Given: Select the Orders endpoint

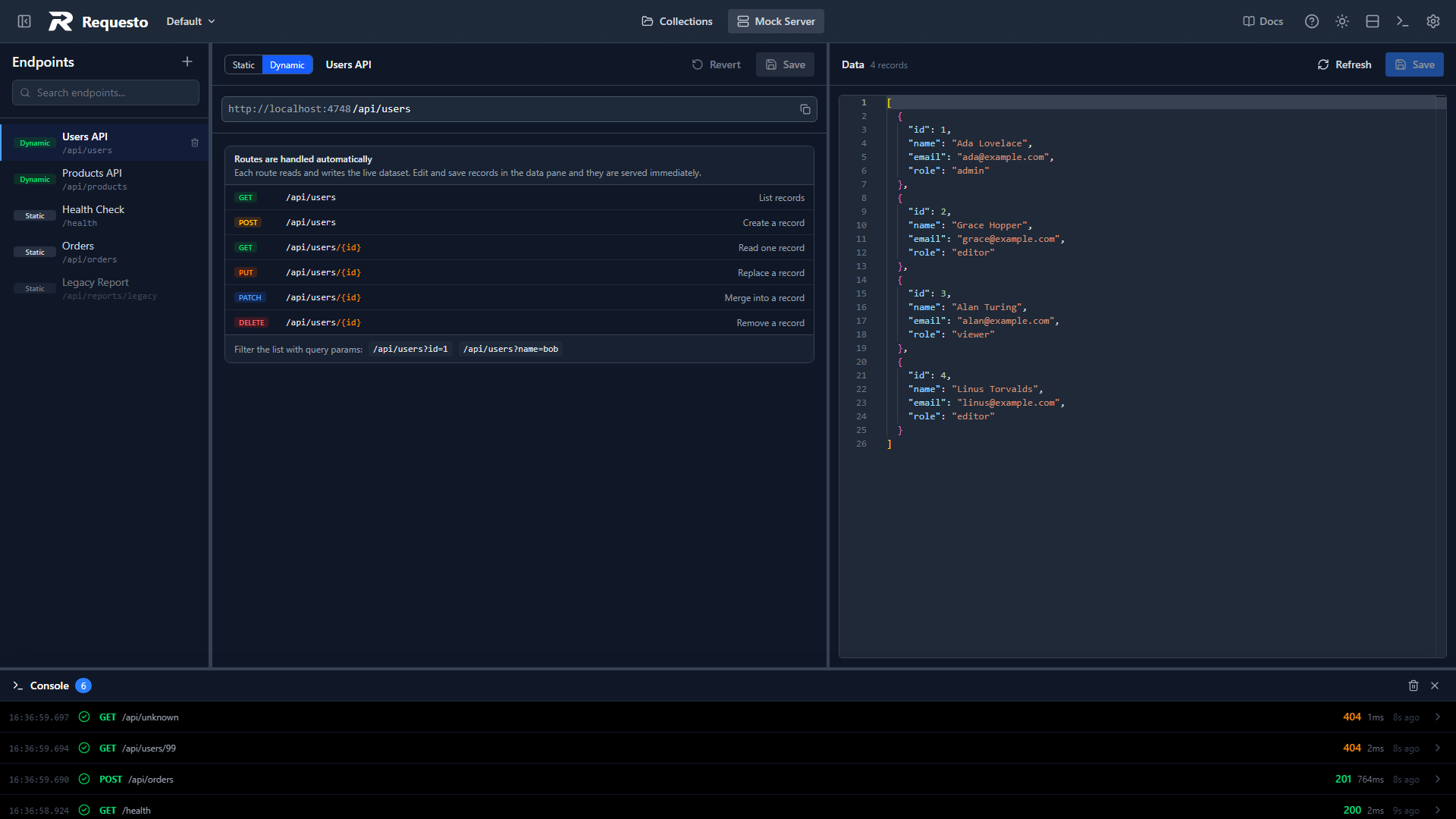Looking at the screenshot, I should [x=105, y=252].
